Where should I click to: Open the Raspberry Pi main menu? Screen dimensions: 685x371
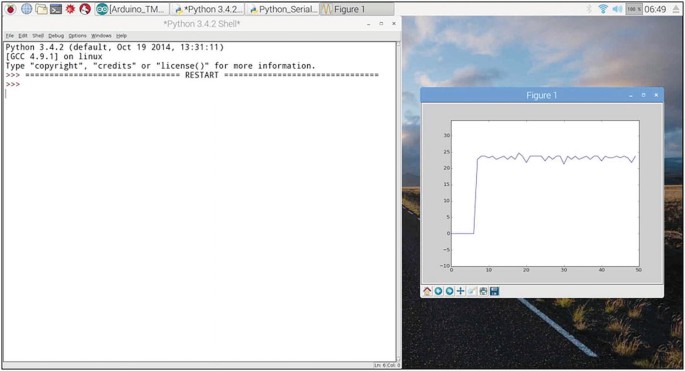(10, 9)
